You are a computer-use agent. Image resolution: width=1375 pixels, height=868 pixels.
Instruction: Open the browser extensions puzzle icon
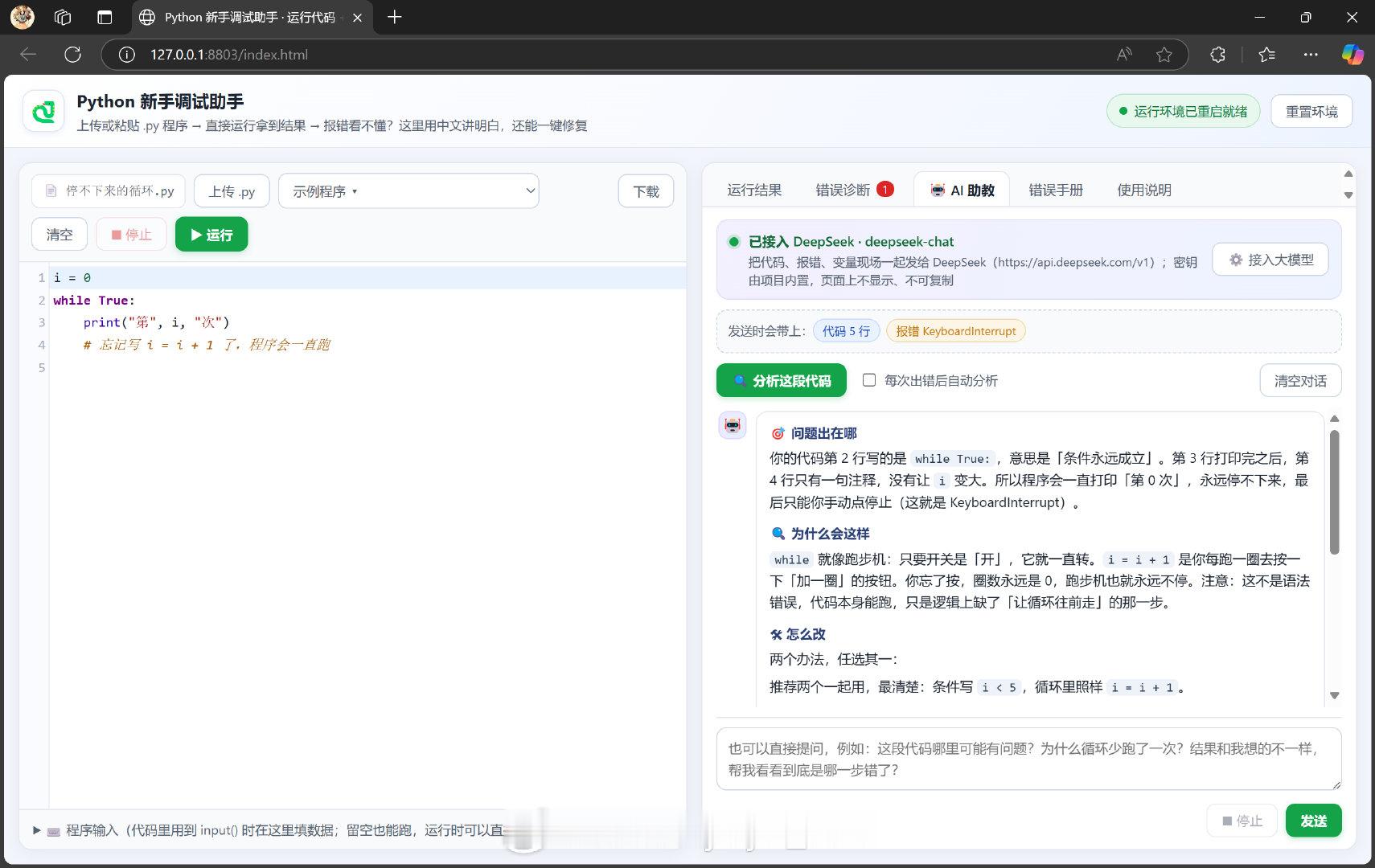[x=1217, y=55]
